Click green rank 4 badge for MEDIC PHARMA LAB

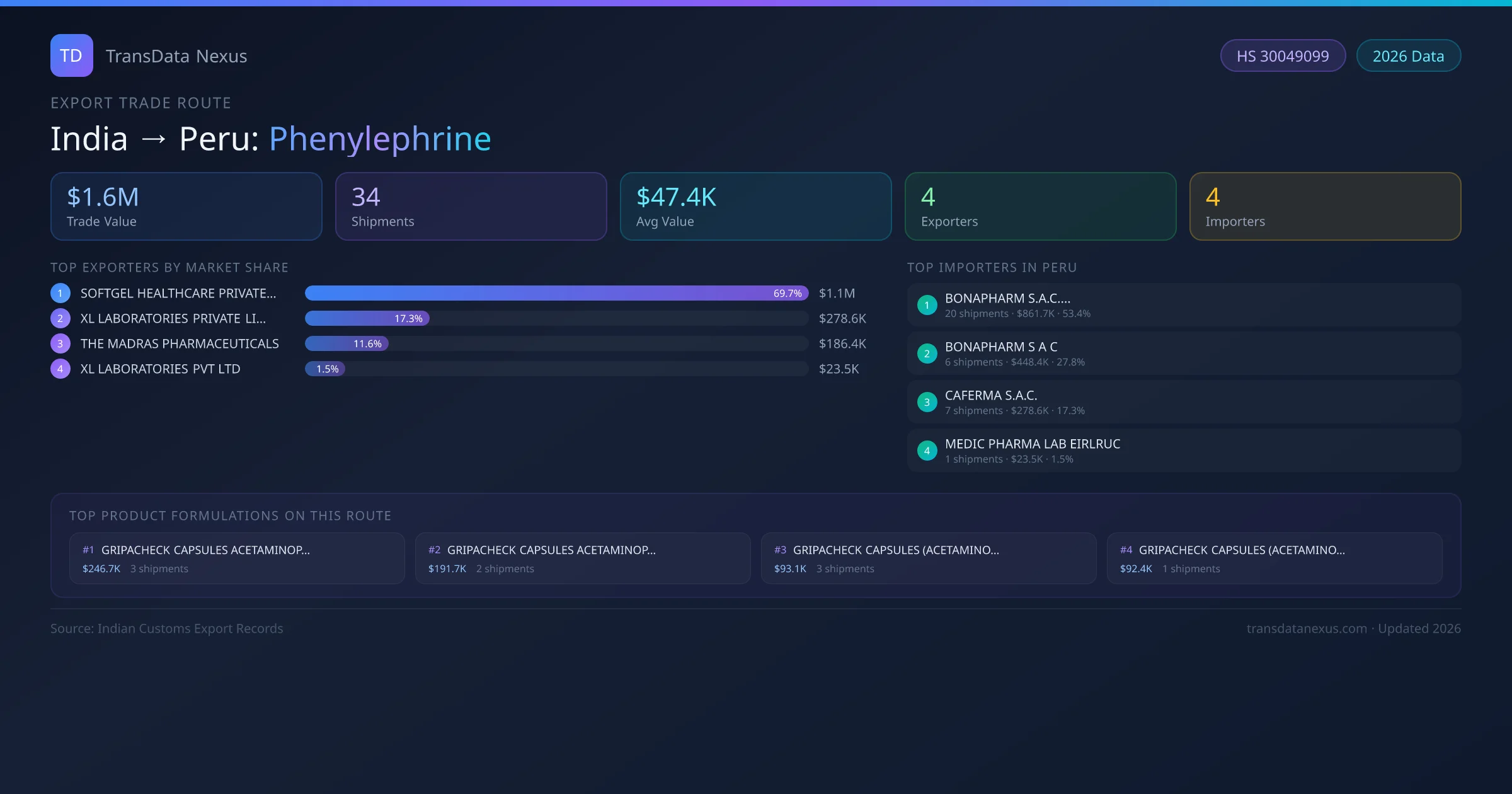(927, 451)
